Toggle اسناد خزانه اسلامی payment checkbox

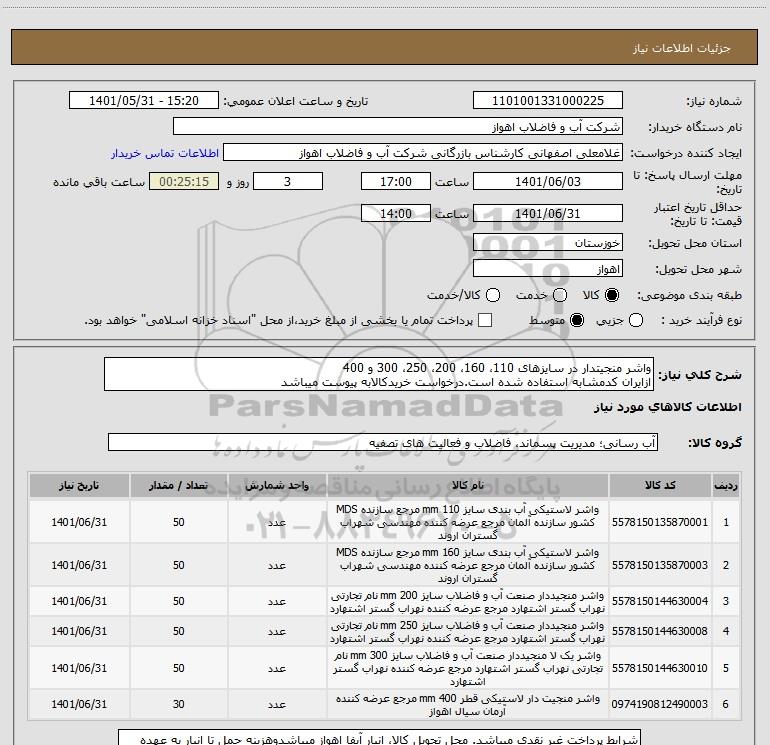click(x=485, y=320)
